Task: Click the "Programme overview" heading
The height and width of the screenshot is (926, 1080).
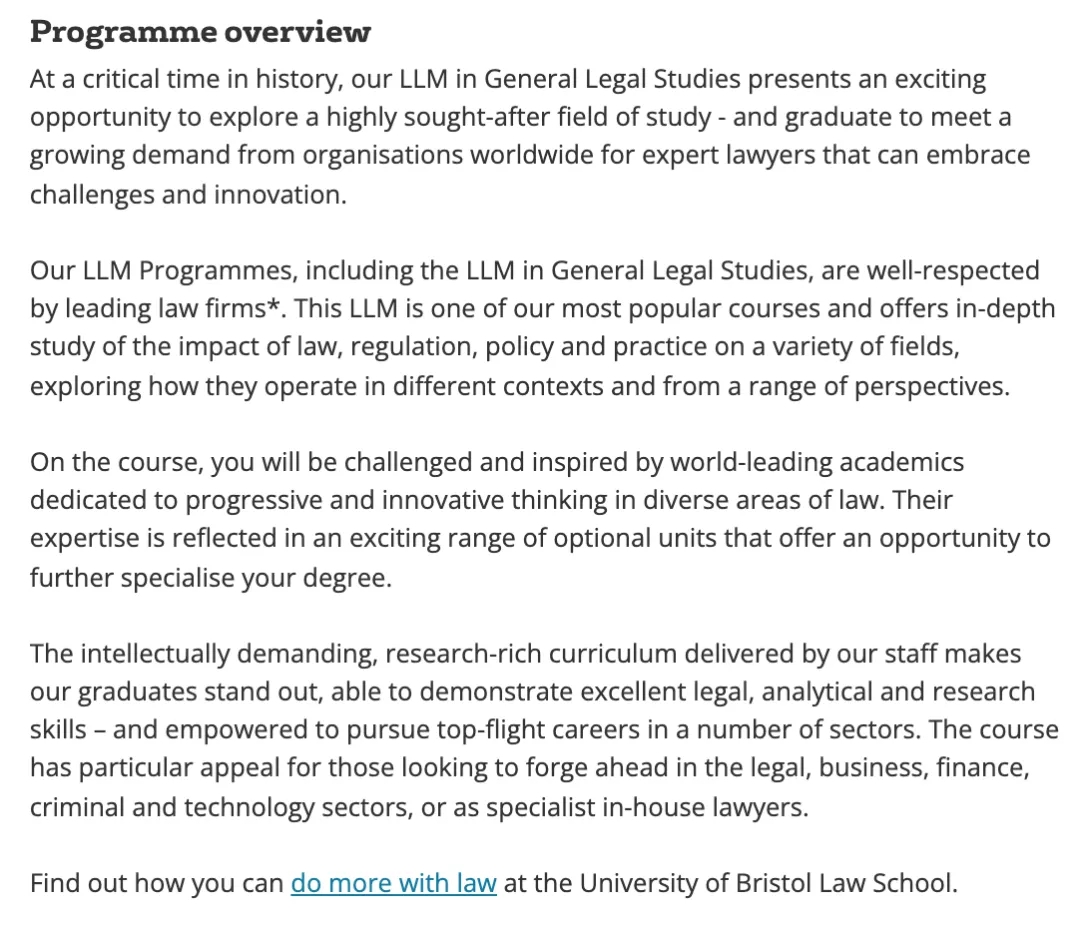Action: pyautogui.click(x=200, y=32)
